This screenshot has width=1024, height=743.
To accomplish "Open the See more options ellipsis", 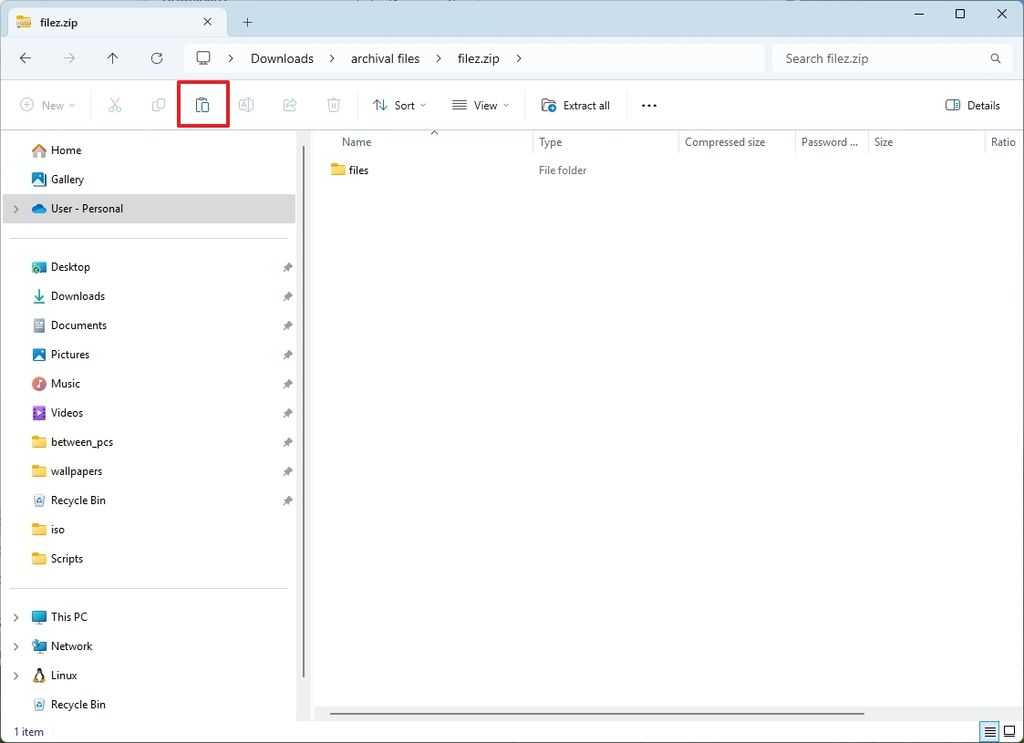I will [648, 105].
